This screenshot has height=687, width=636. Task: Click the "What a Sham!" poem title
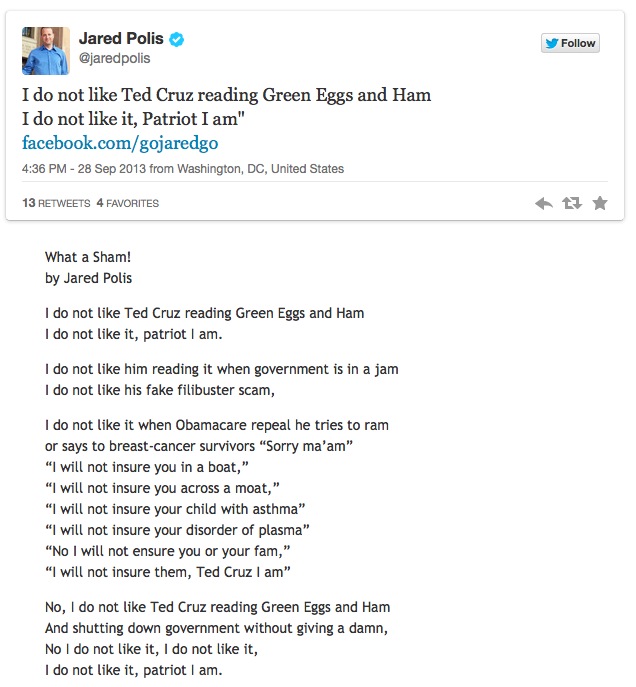88,257
